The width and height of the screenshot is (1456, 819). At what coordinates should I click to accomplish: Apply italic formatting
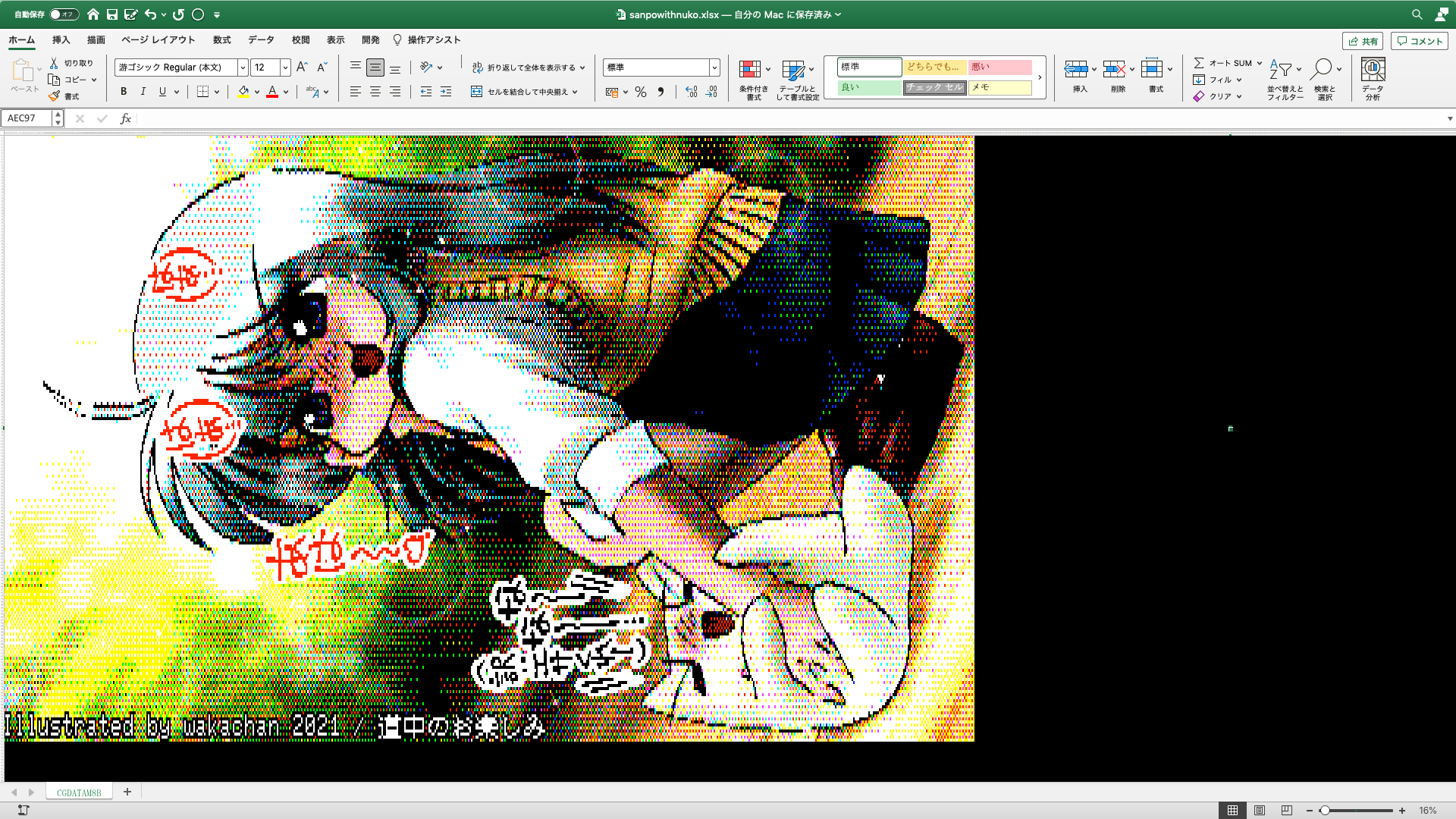[x=143, y=92]
